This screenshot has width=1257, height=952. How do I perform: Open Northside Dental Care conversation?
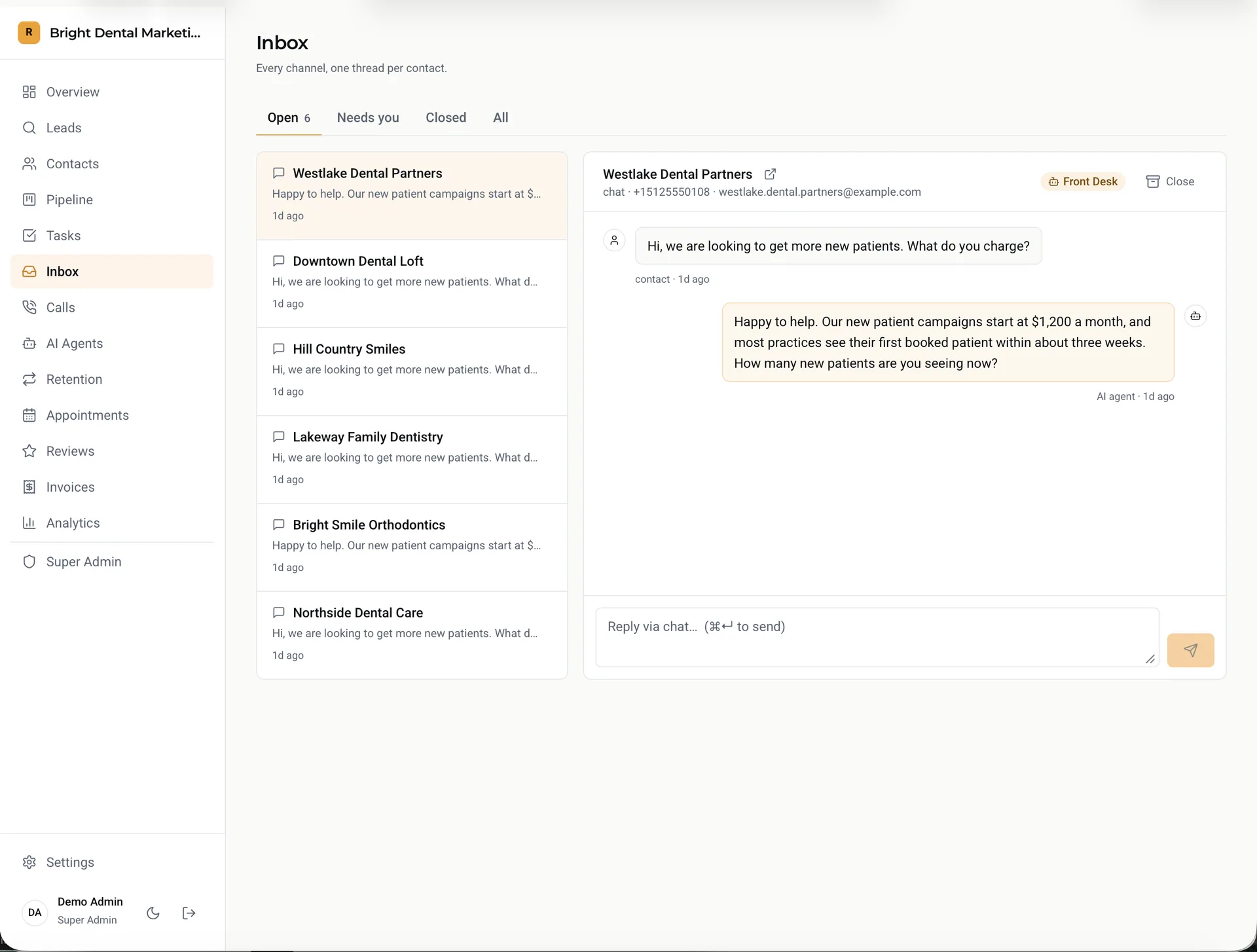(412, 635)
